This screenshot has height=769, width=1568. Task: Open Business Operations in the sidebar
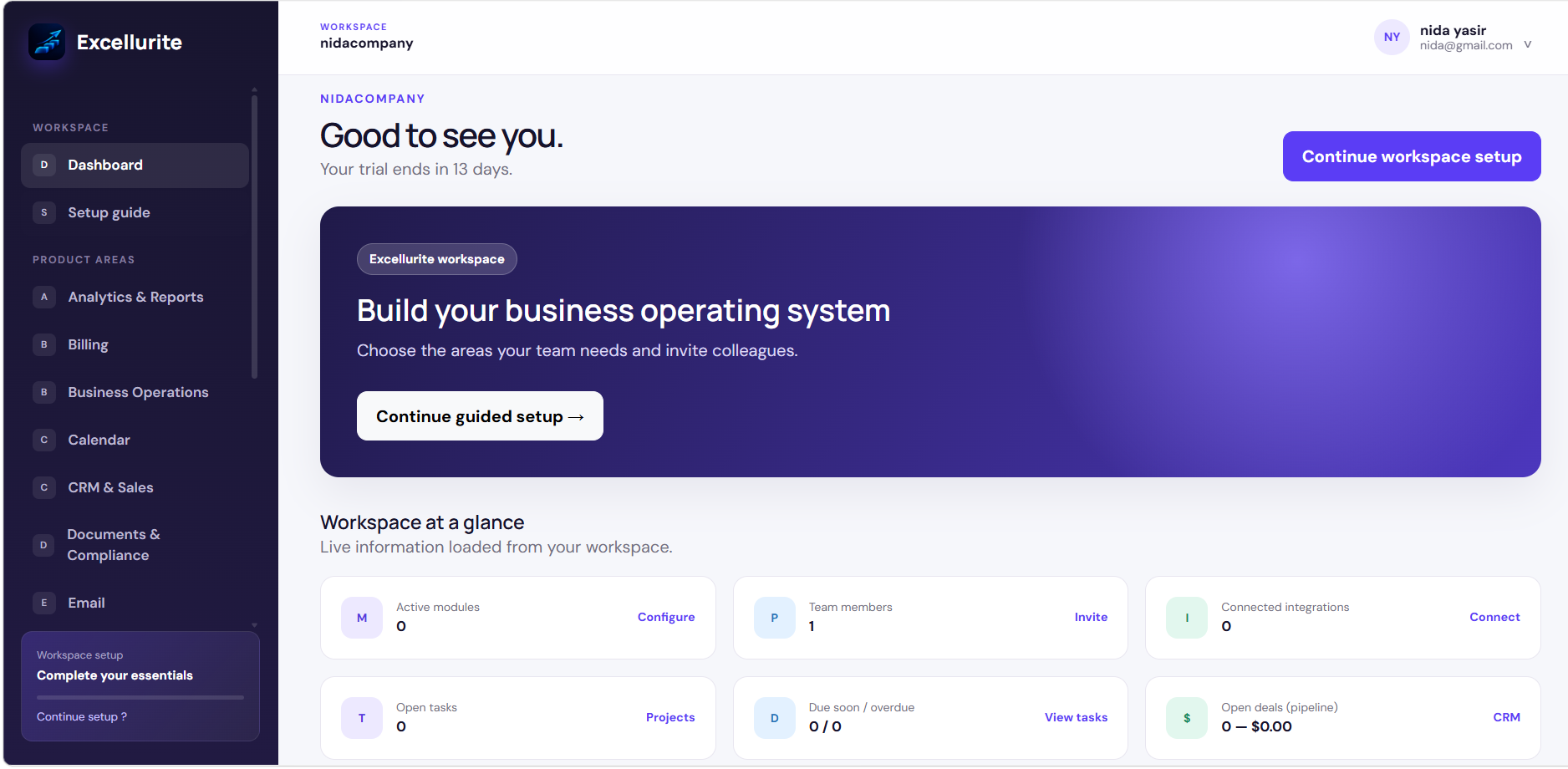135,392
